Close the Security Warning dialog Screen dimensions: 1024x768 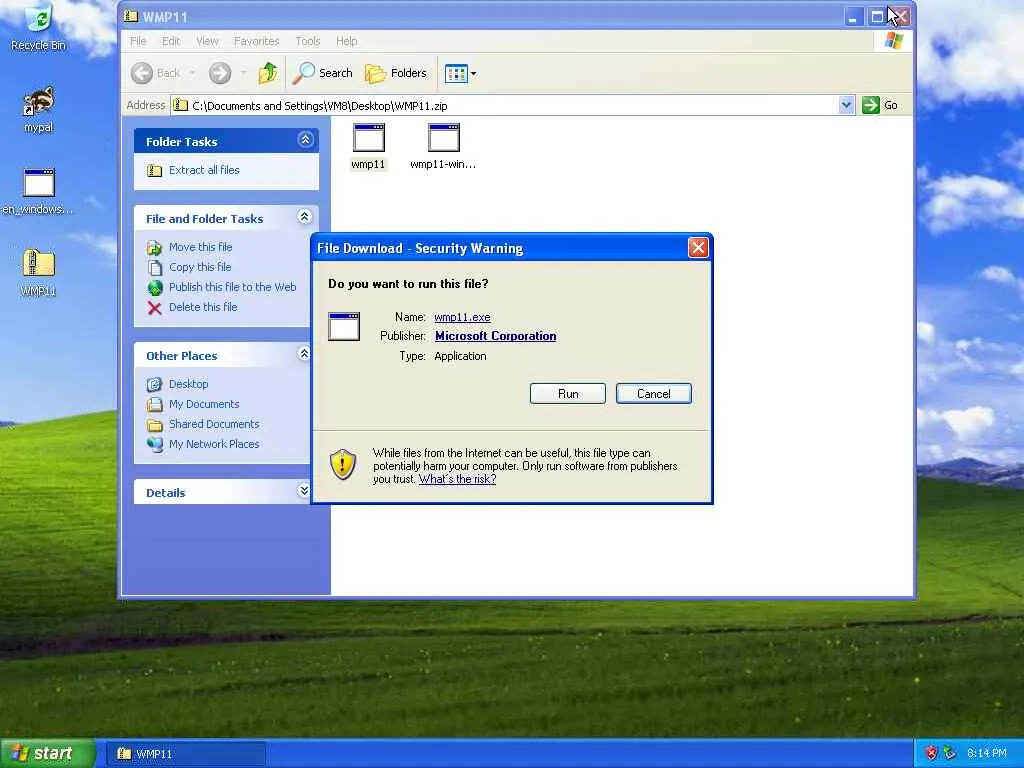(698, 248)
